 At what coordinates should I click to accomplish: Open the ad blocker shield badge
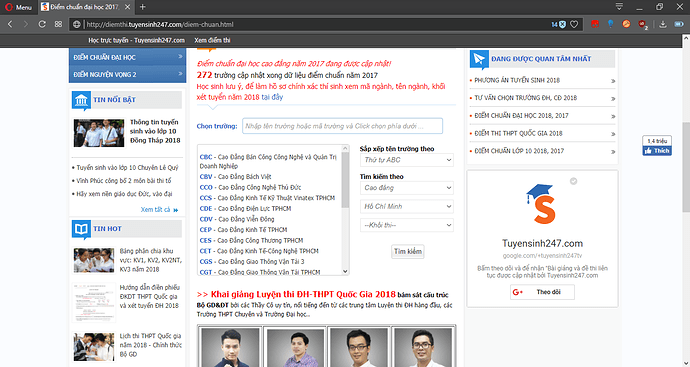[x=559, y=24]
